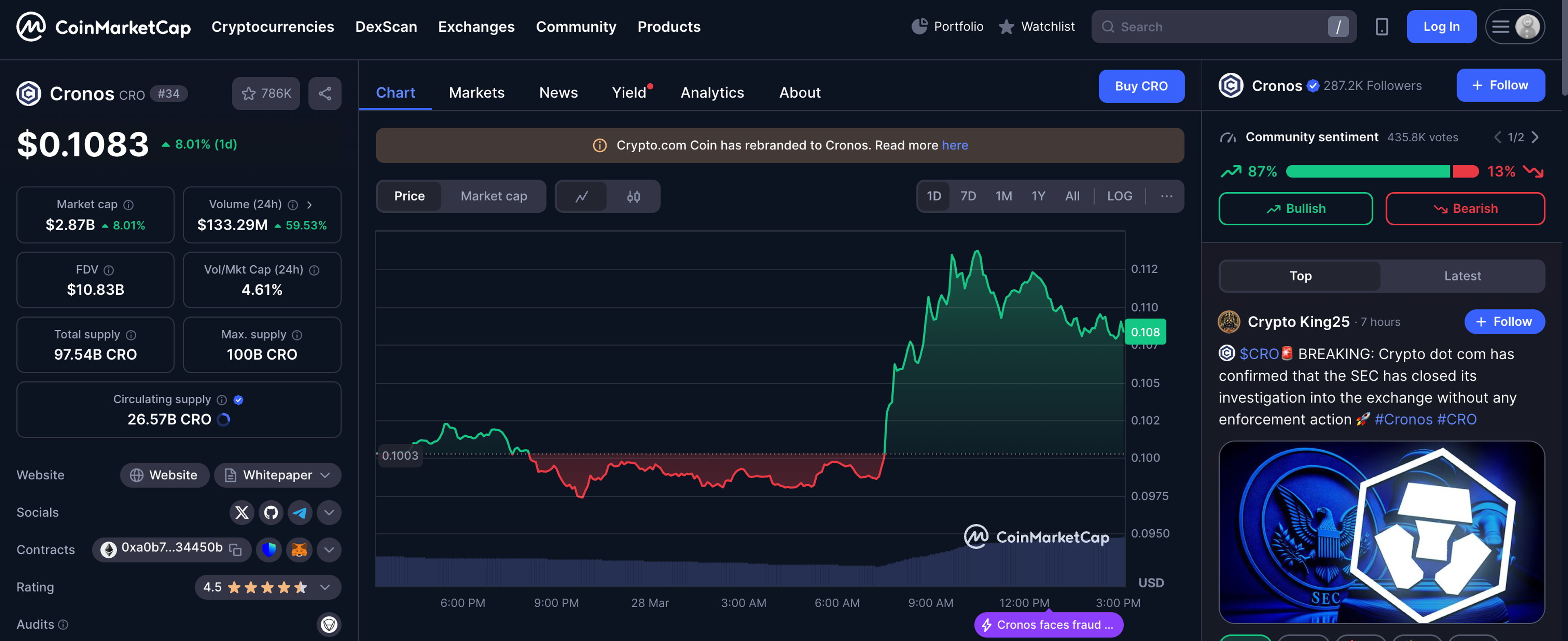Expand more socials chevron

(329, 512)
